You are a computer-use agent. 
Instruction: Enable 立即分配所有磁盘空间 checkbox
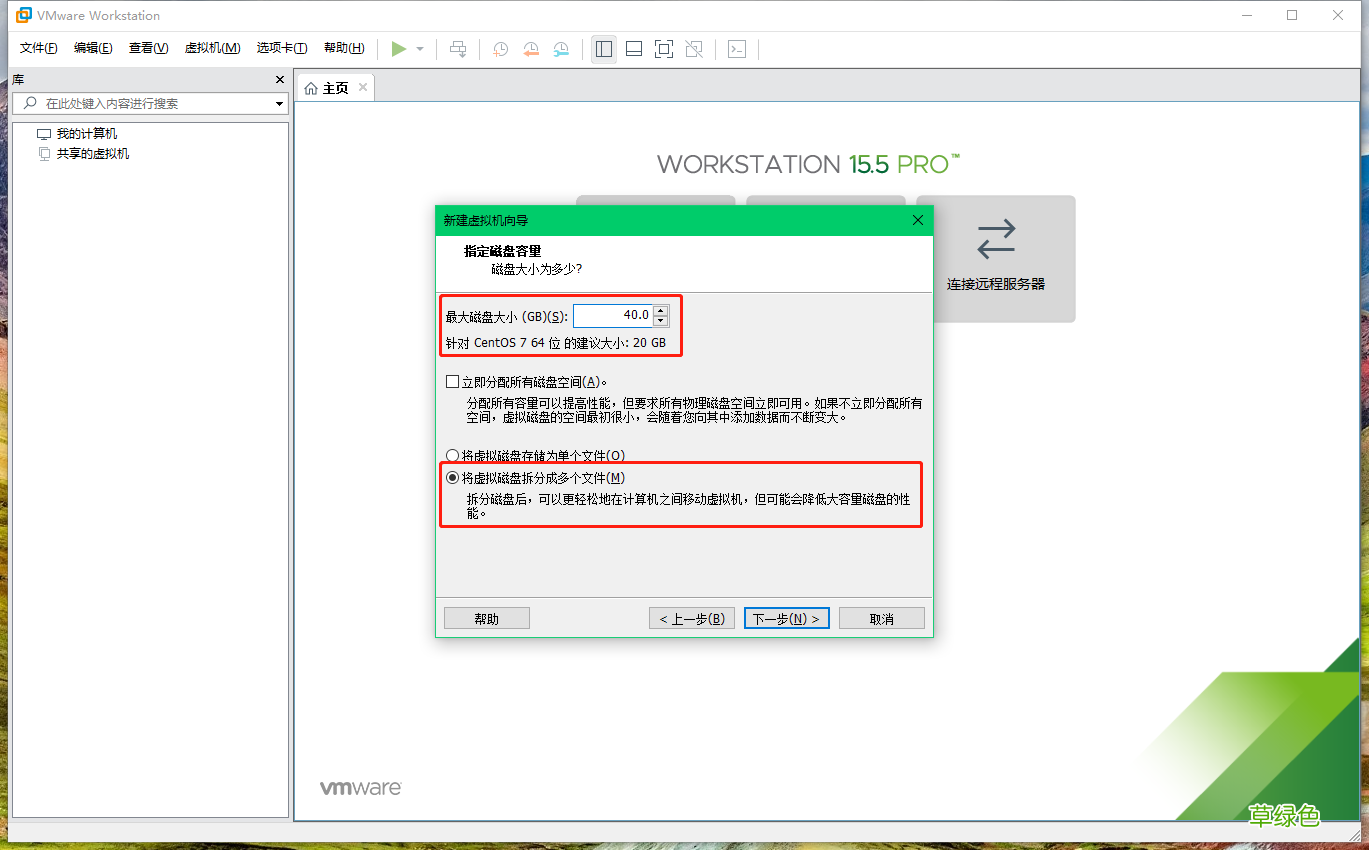click(450, 381)
